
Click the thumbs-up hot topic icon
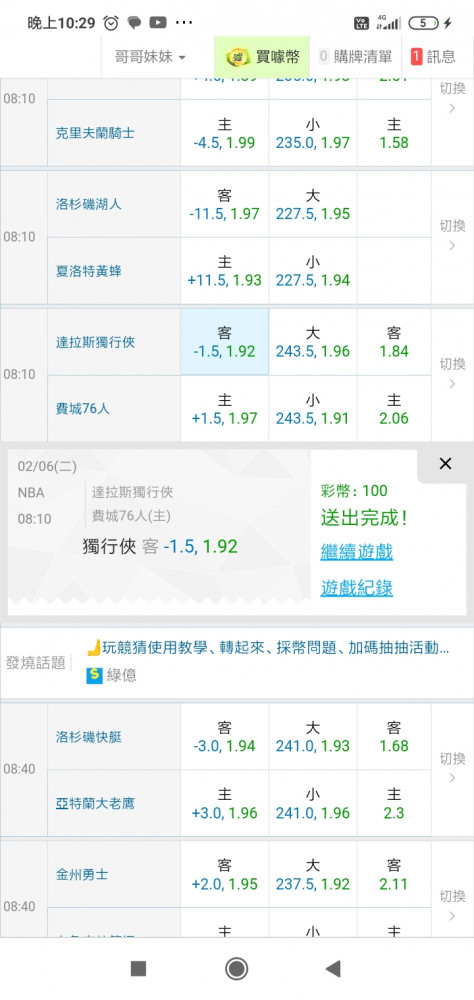coord(94,648)
